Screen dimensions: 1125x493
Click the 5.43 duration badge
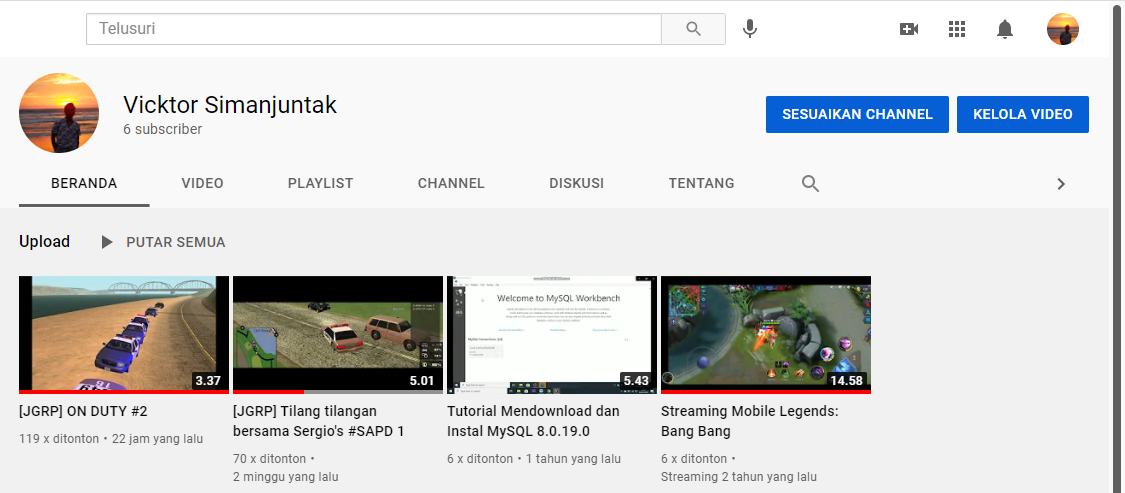coord(636,380)
